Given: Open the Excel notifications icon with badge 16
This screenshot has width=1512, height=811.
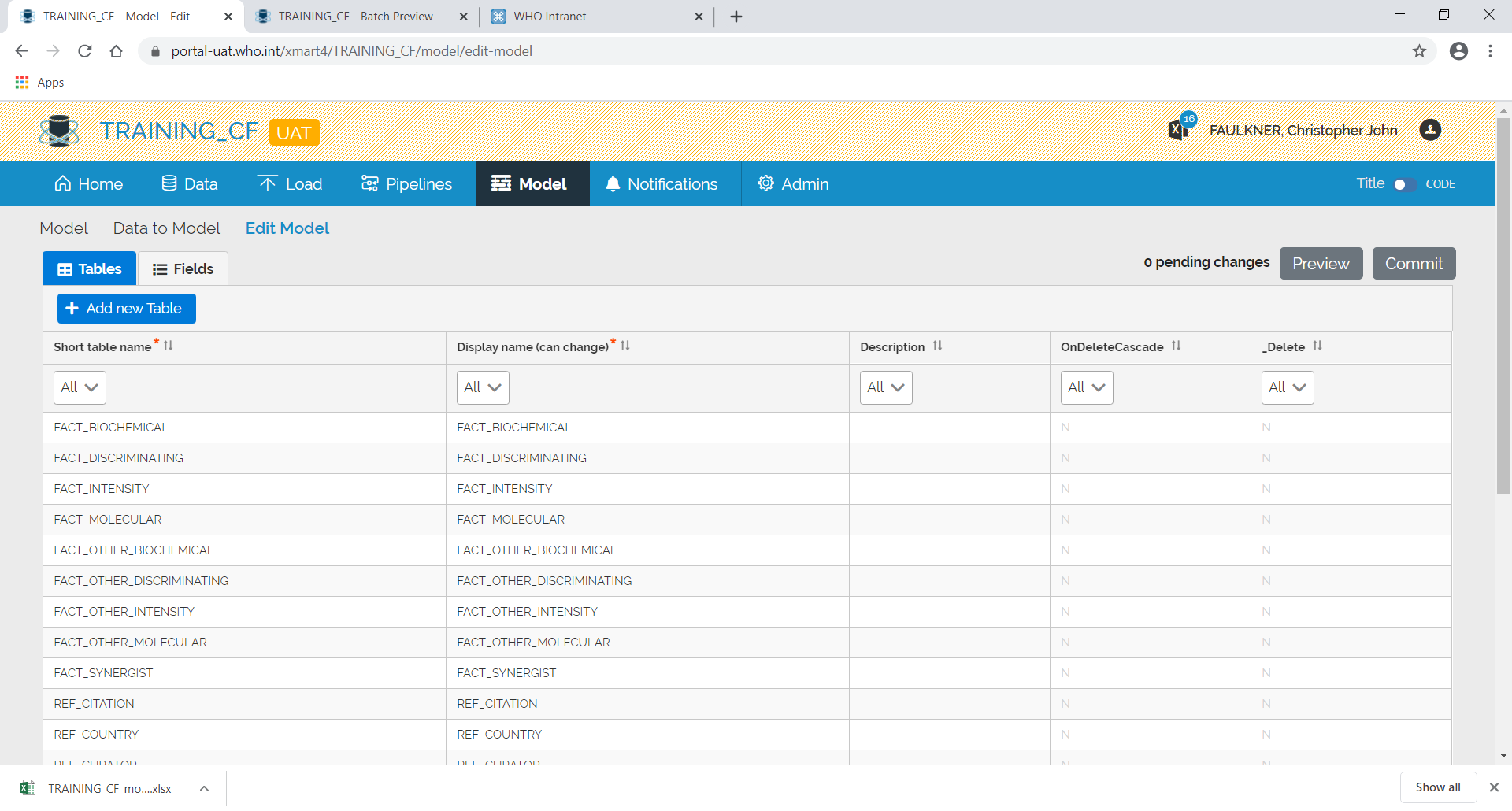Looking at the screenshot, I should point(1181,127).
